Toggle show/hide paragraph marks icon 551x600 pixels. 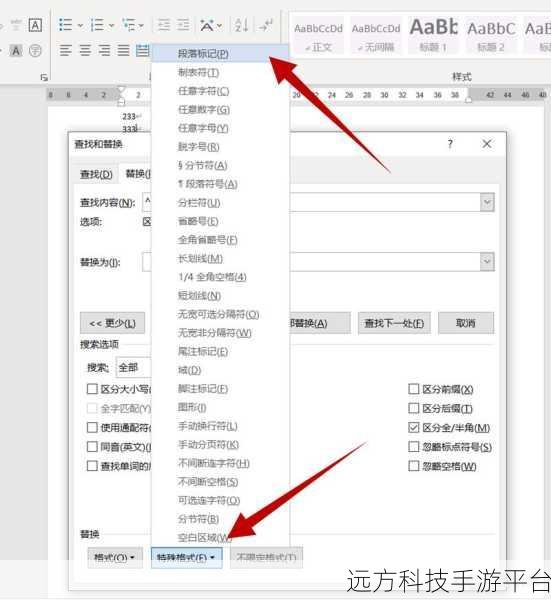tap(266, 25)
